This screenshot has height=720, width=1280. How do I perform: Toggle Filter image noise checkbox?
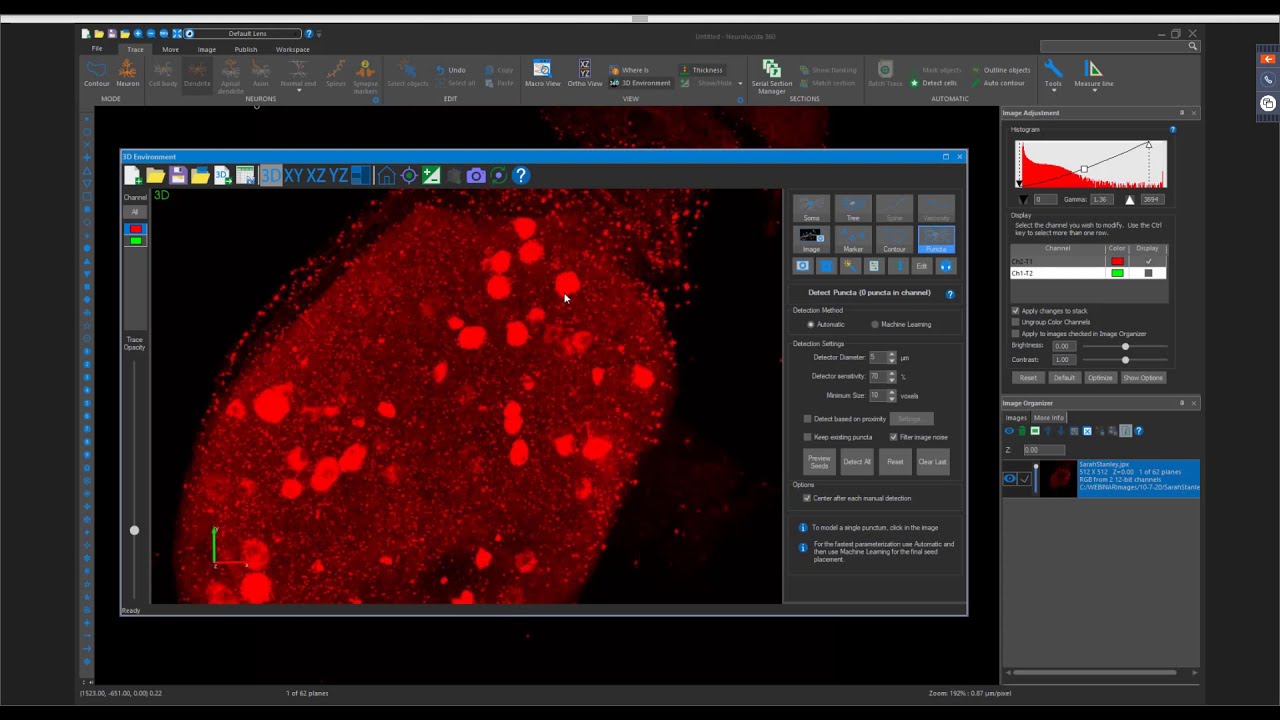(x=894, y=437)
